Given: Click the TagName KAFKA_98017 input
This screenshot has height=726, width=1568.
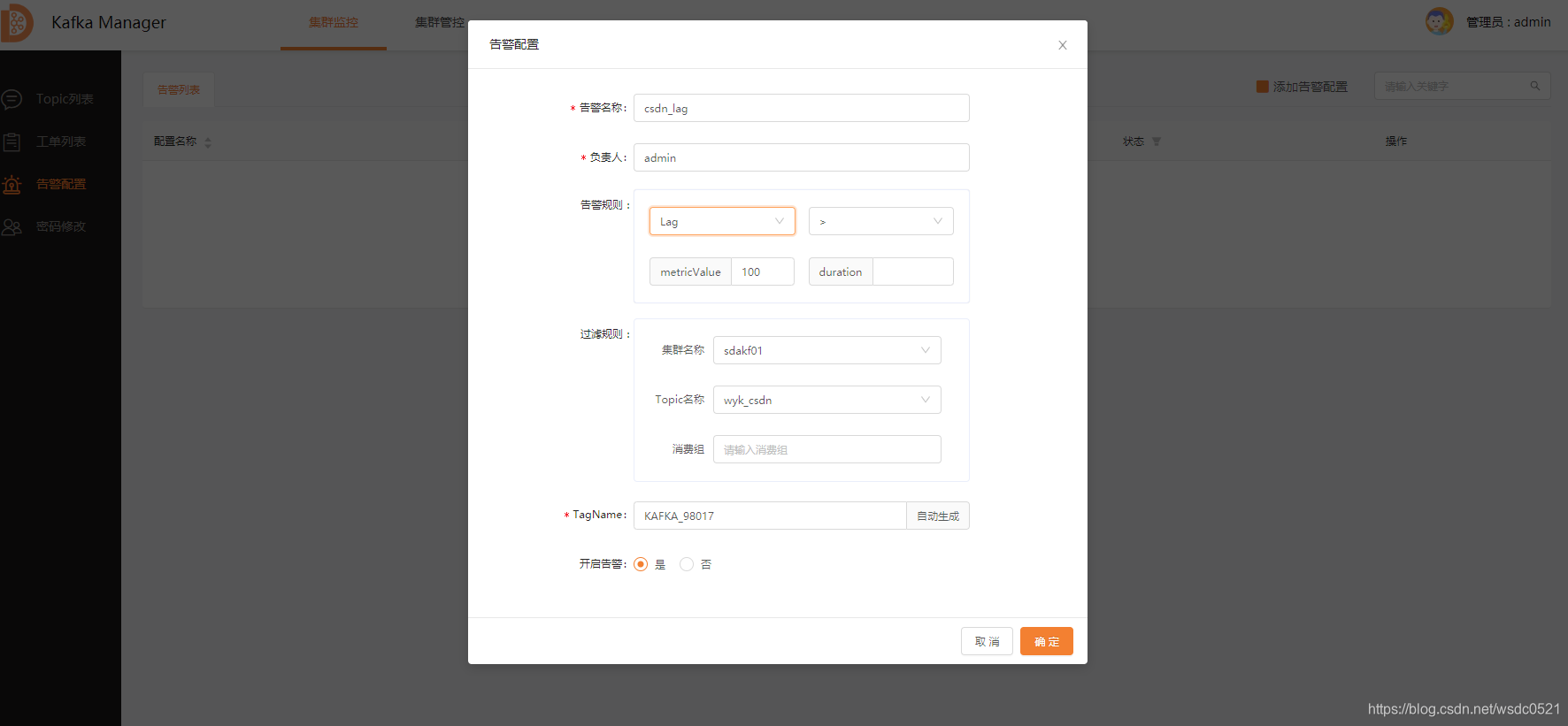Looking at the screenshot, I should click(770, 516).
